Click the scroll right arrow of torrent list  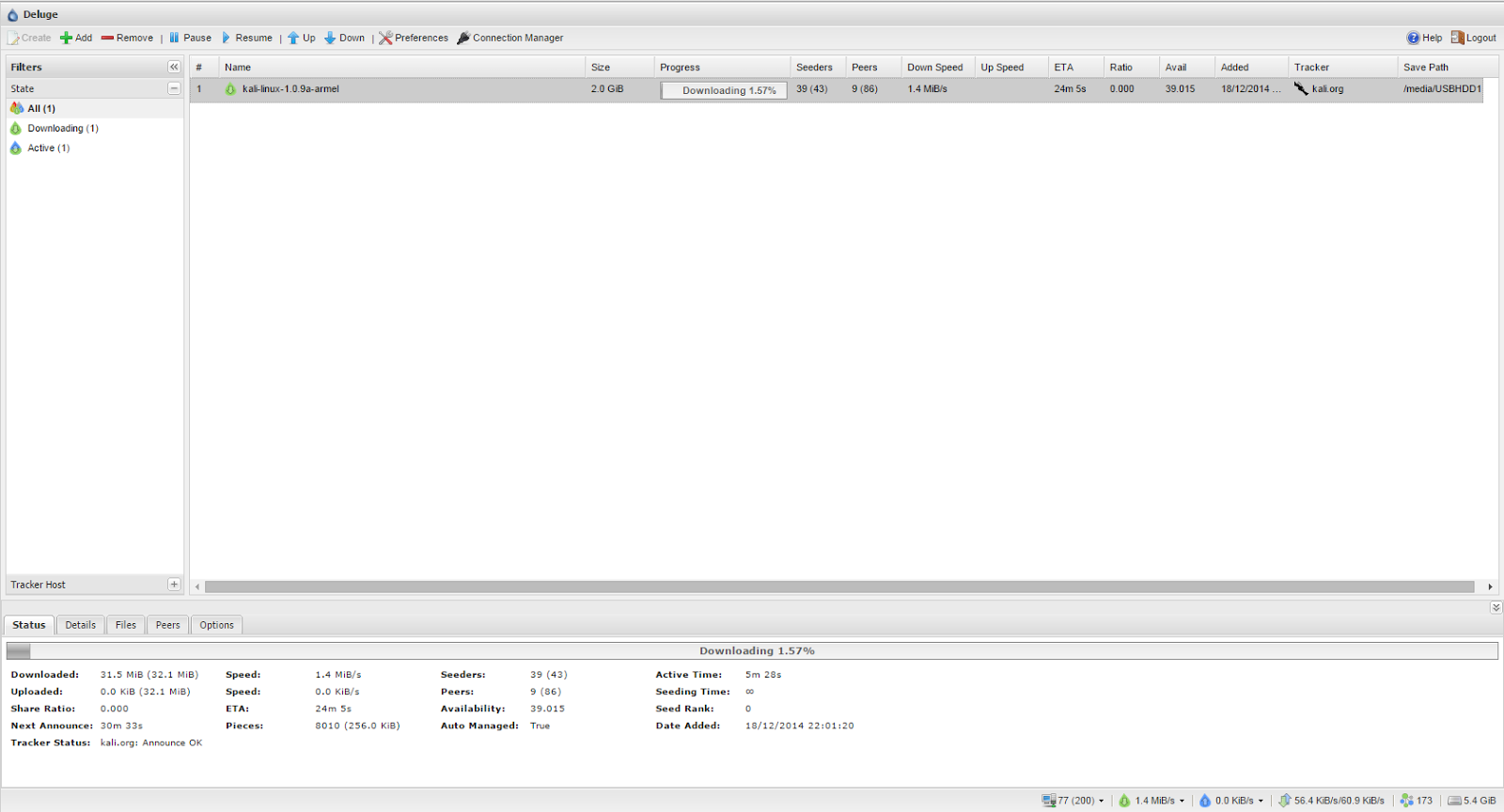coord(1490,586)
